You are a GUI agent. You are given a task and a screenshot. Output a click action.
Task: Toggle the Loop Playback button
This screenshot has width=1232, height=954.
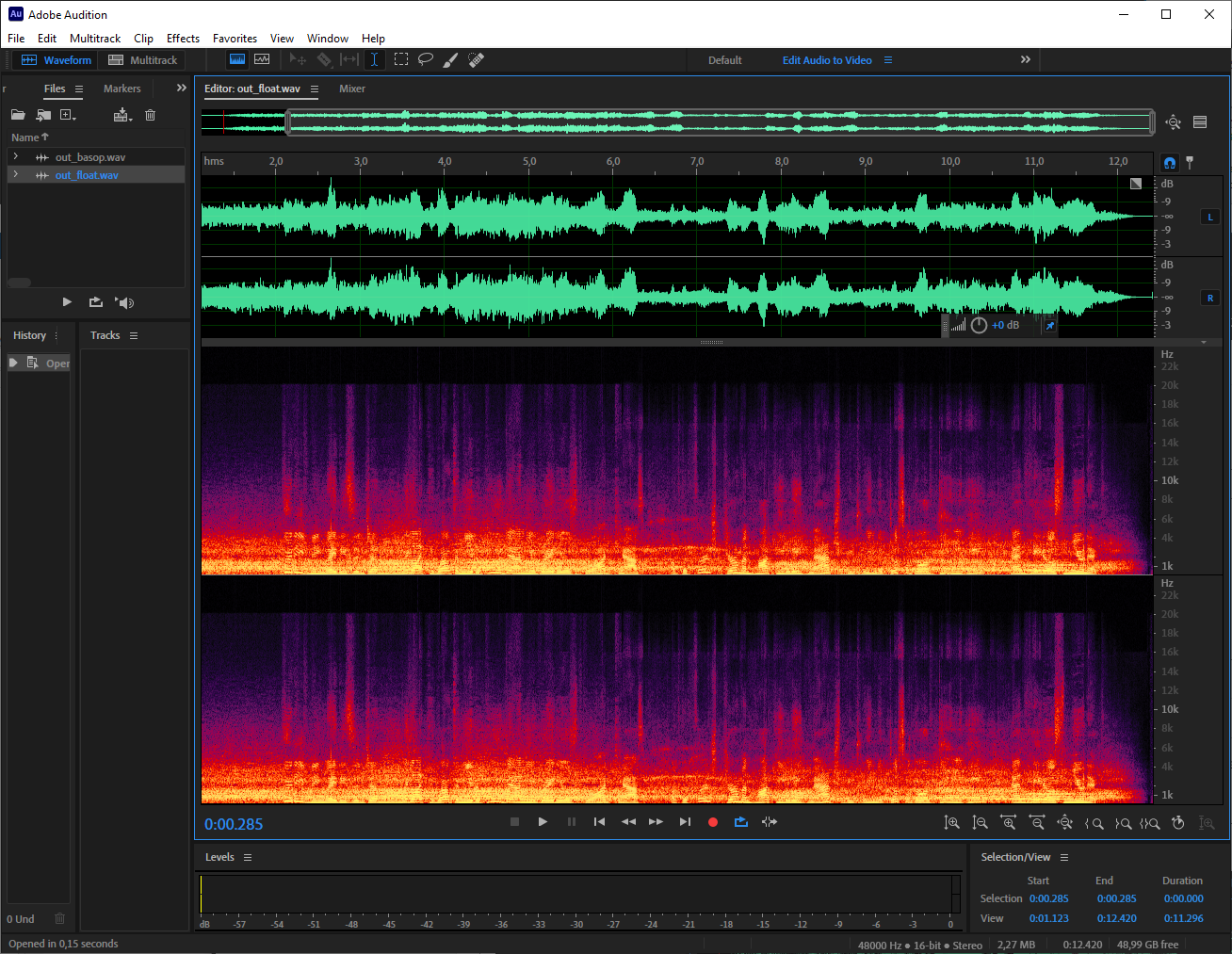point(741,822)
